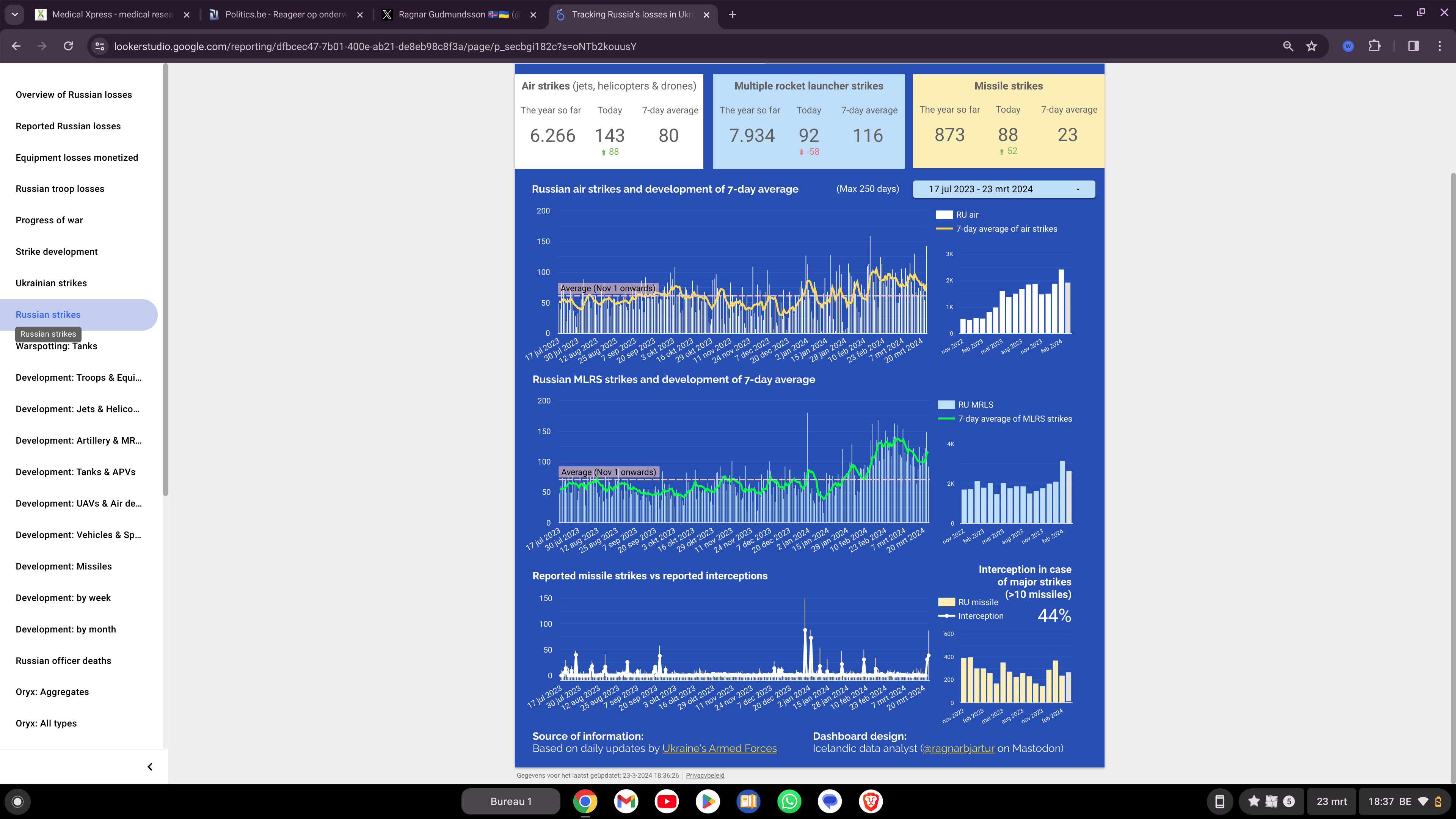1456x819 pixels.
Task: Bookmark this page with the star icon
Action: tap(1312, 46)
